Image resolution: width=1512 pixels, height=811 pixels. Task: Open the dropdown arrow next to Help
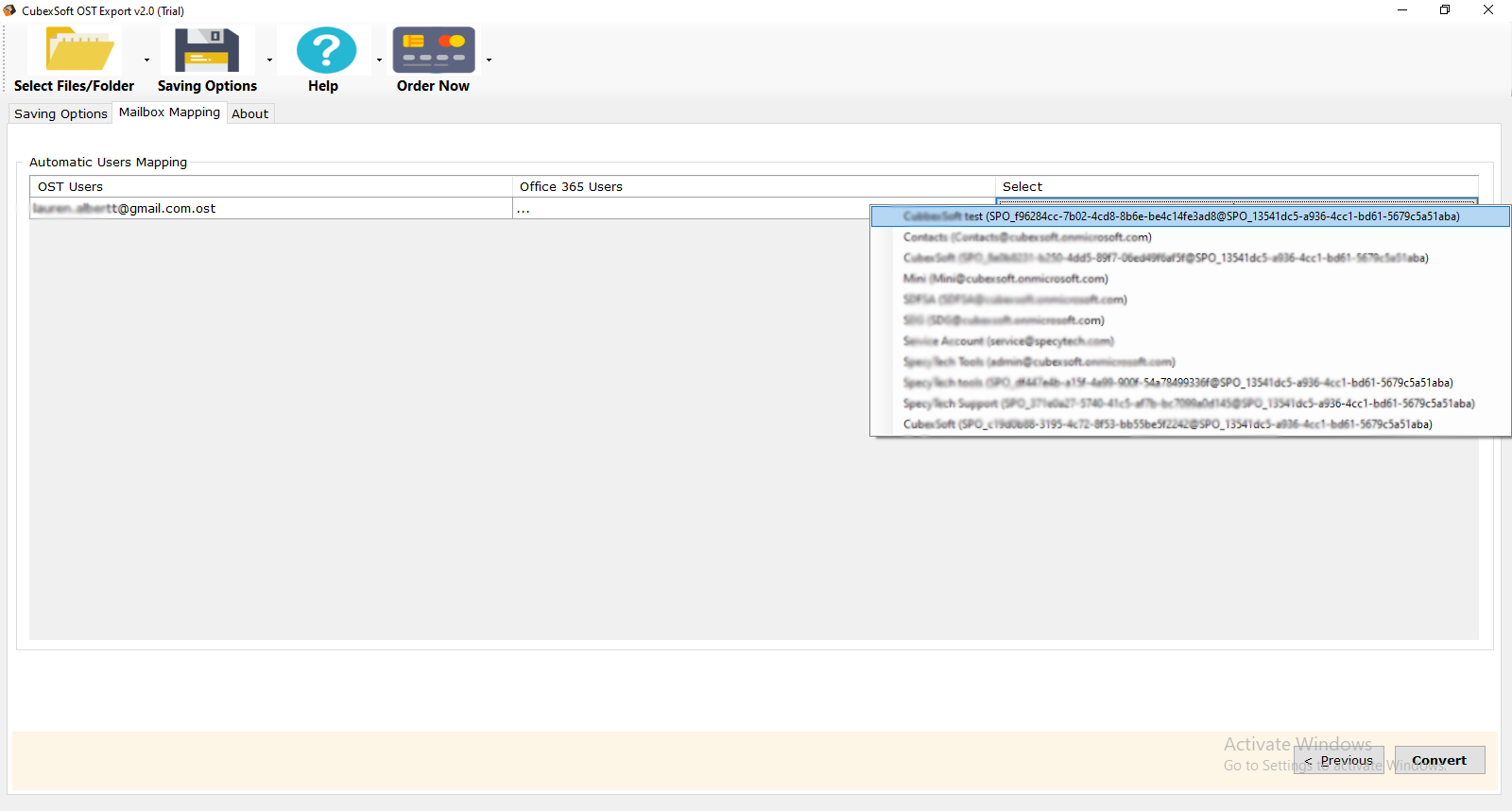(x=379, y=60)
